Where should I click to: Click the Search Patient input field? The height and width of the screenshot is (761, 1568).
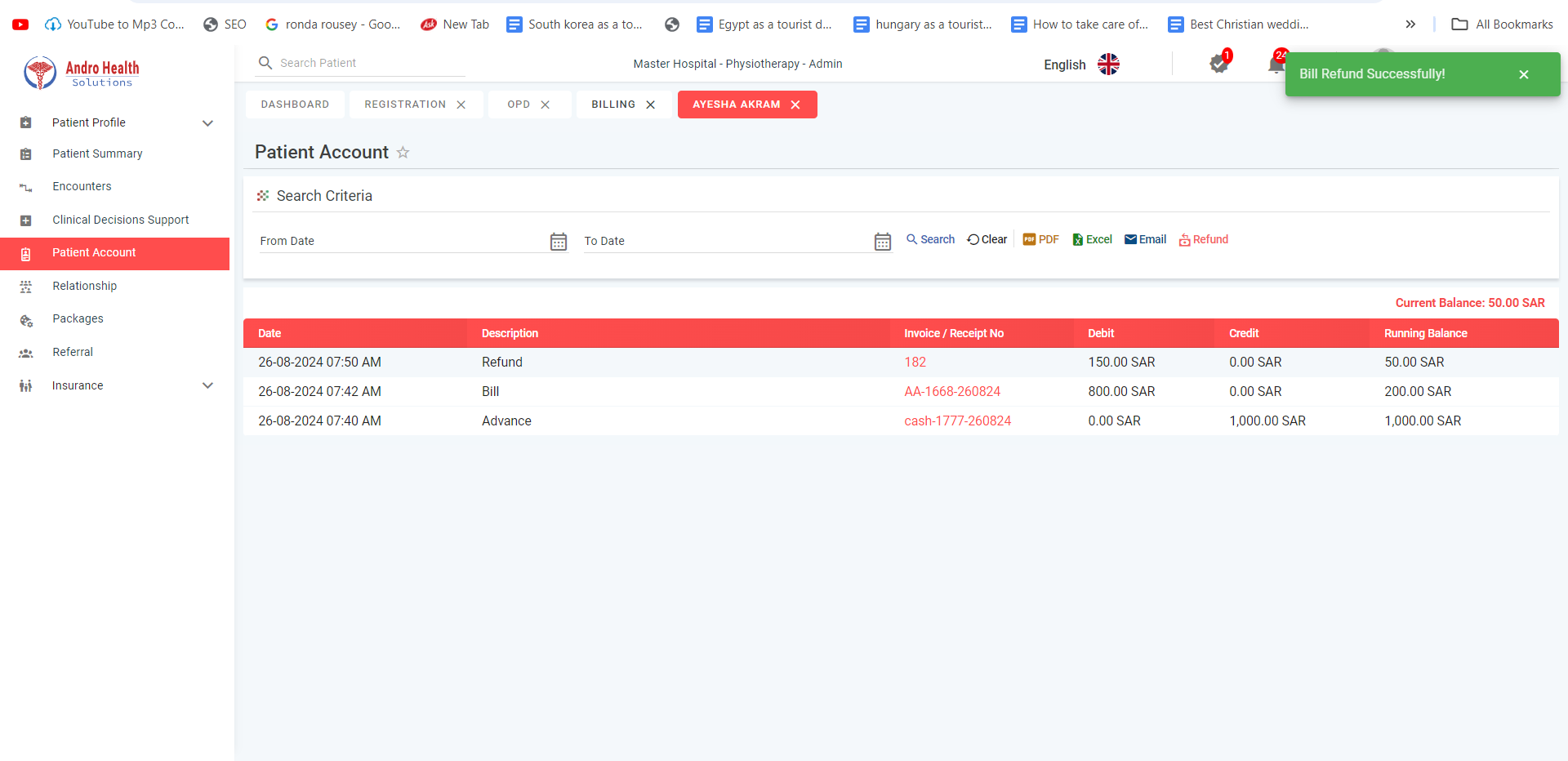click(x=367, y=63)
